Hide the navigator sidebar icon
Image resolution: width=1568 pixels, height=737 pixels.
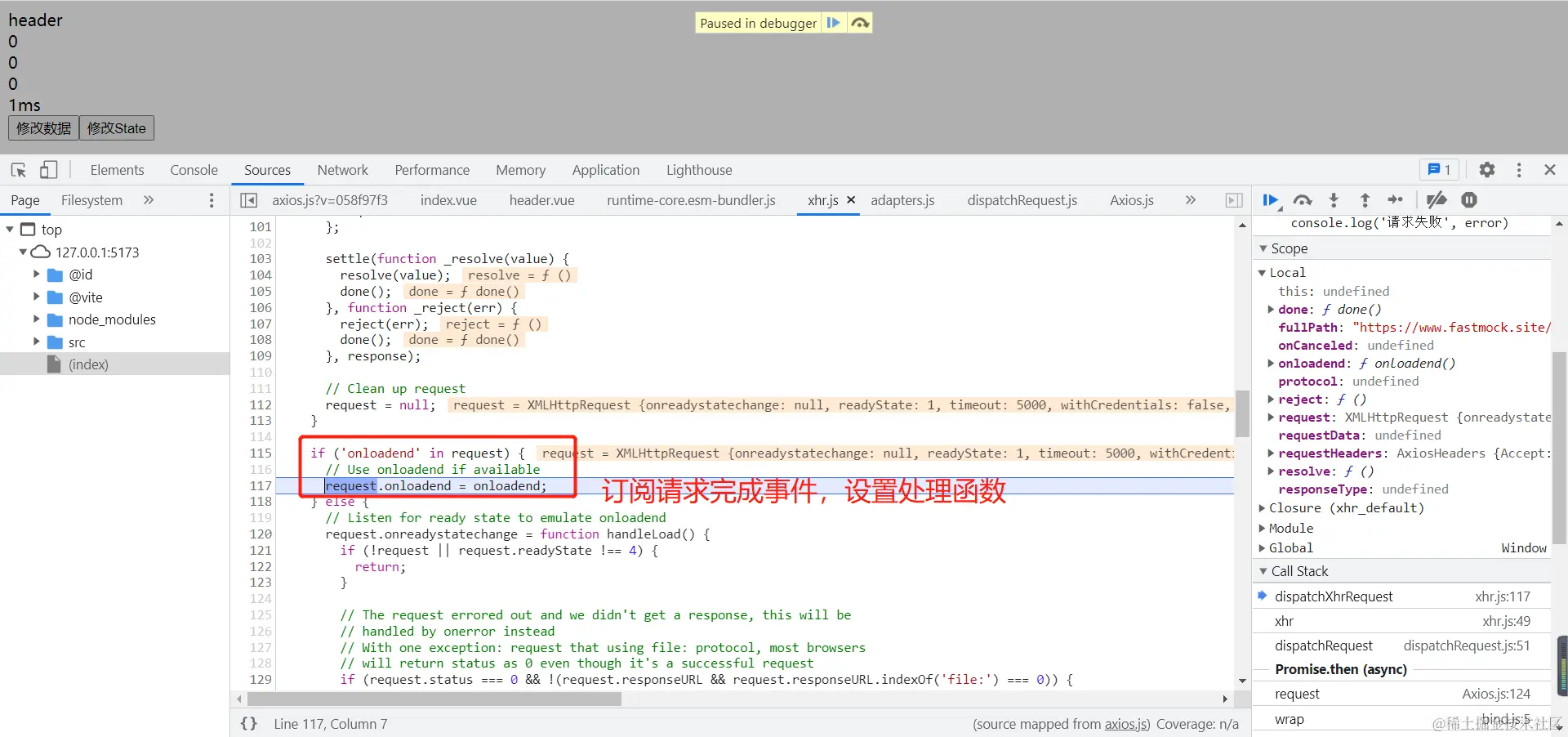click(249, 200)
